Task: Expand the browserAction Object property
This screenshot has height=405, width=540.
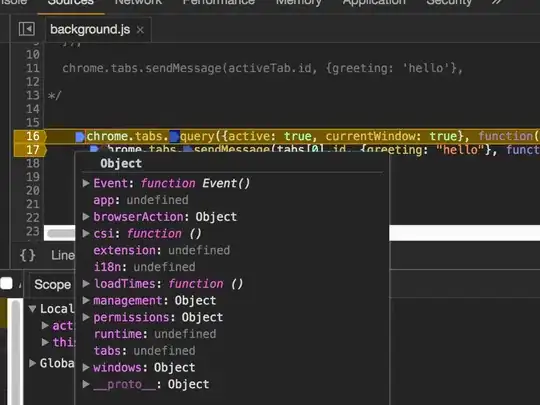Action: [x=86, y=217]
